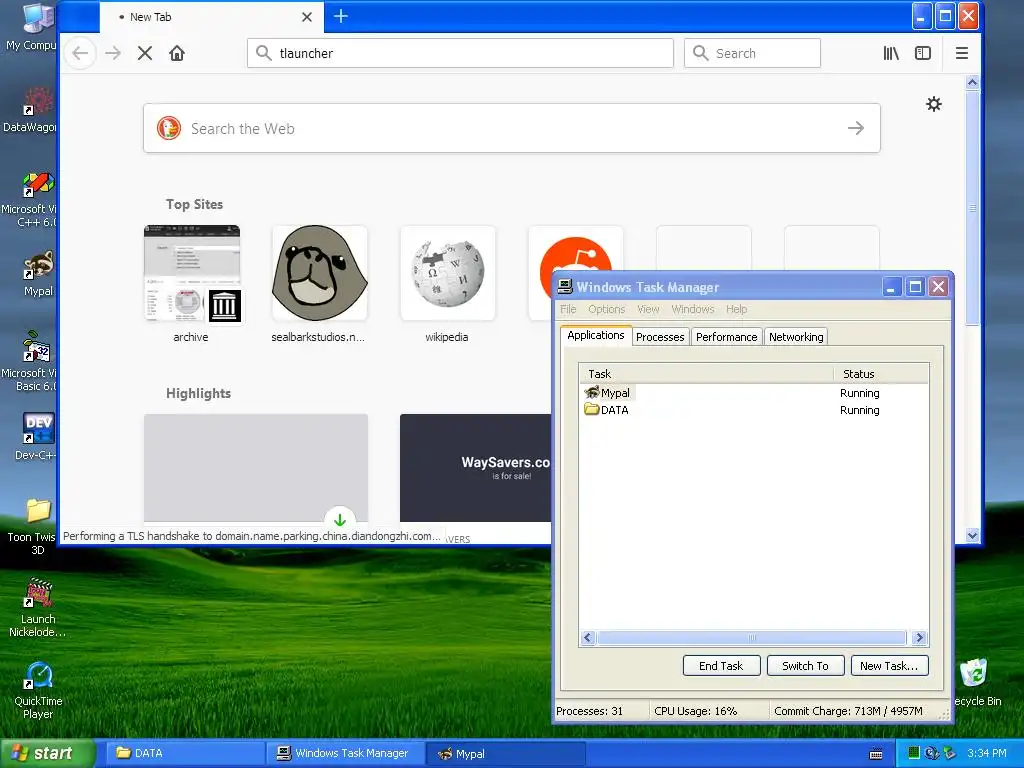The width and height of the screenshot is (1024, 768).
Task: Open the File menu in Task Manager
Action: coord(568,309)
